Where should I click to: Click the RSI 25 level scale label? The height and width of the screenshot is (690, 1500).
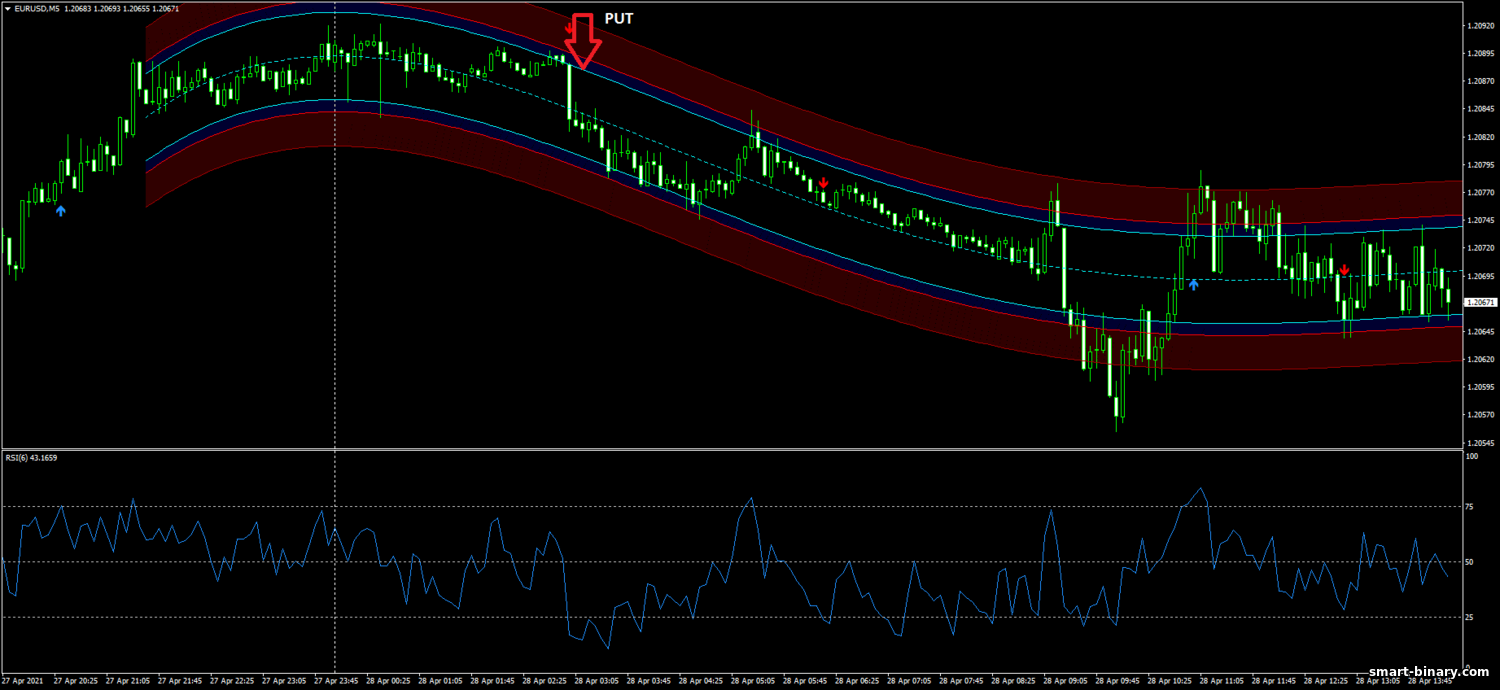coord(1471,618)
